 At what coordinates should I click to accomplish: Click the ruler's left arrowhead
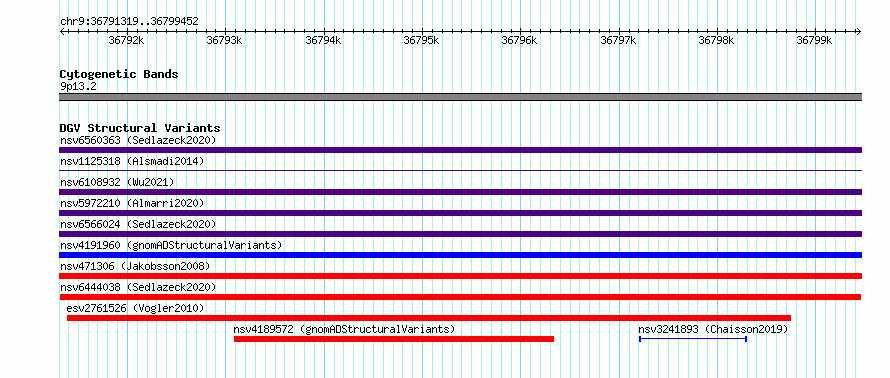coord(62,32)
